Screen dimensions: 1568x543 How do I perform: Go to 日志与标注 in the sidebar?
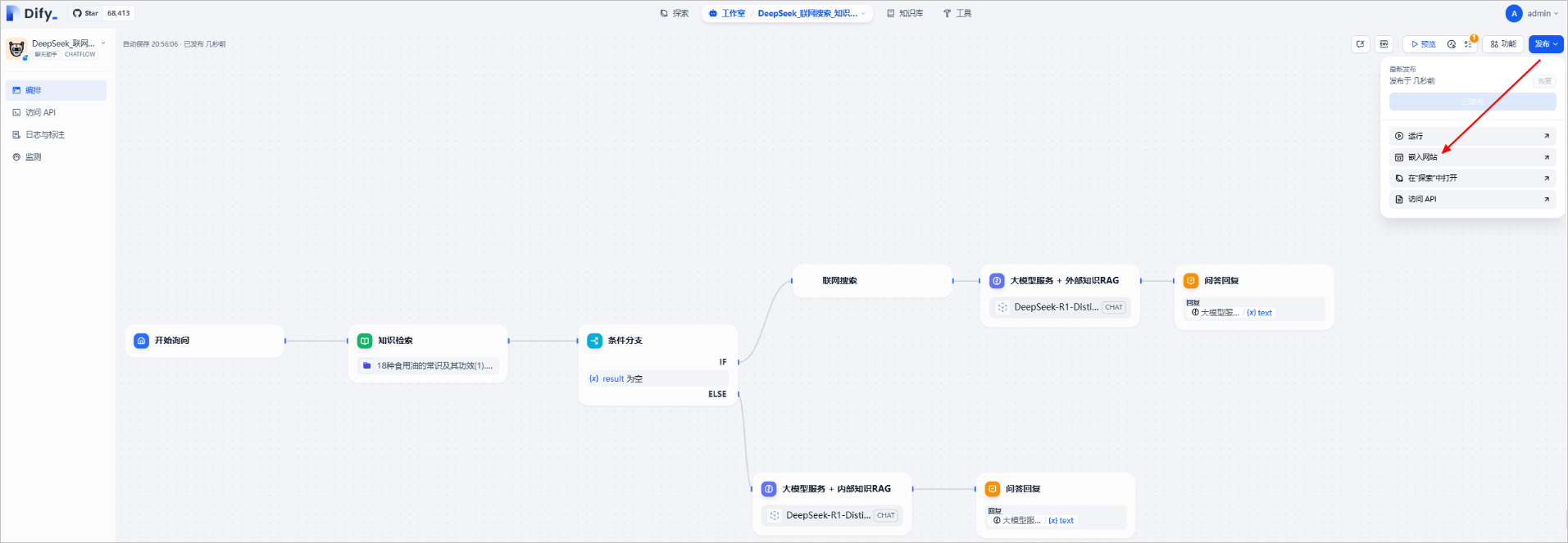[x=45, y=134]
